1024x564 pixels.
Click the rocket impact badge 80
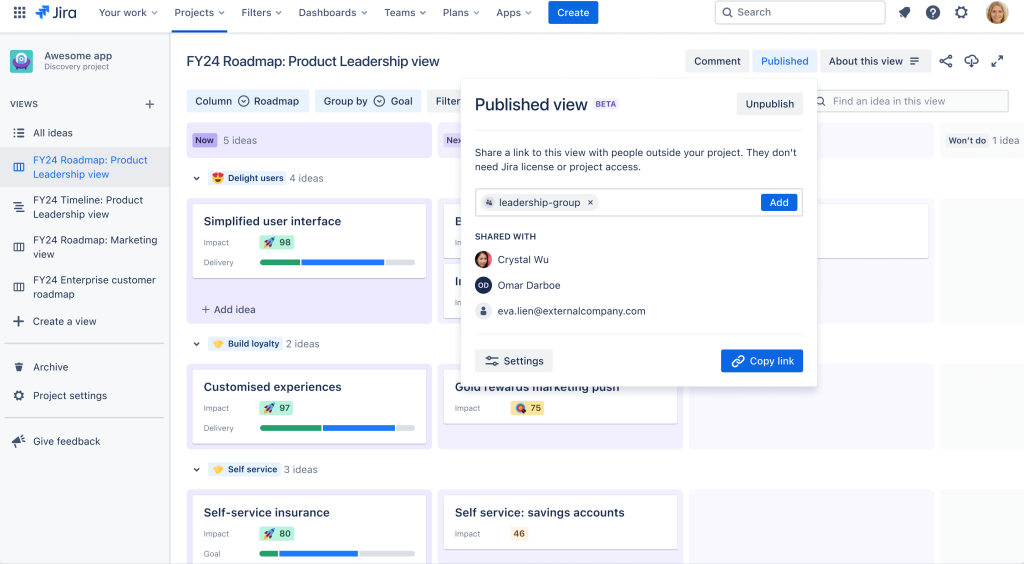coord(277,533)
